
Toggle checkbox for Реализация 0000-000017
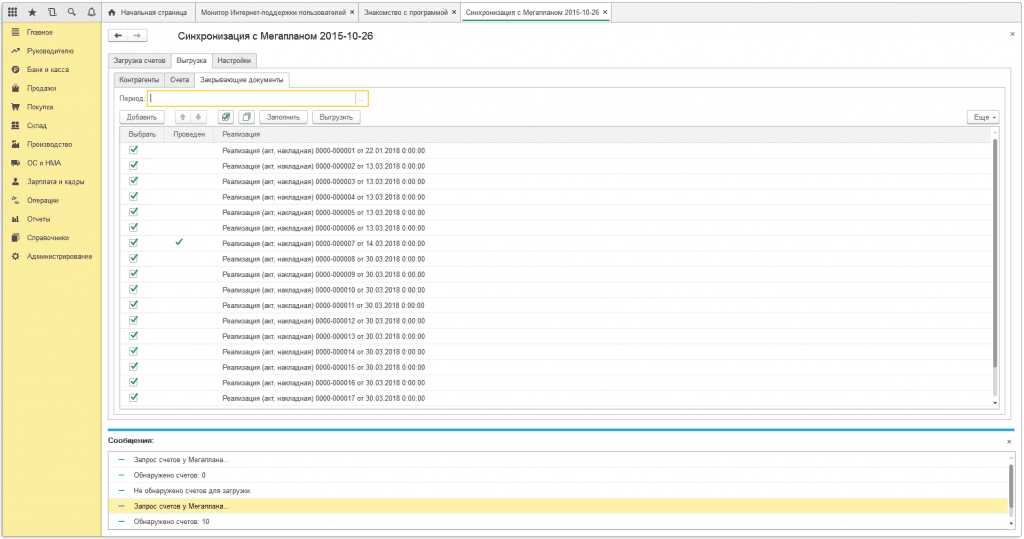pos(133,397)
